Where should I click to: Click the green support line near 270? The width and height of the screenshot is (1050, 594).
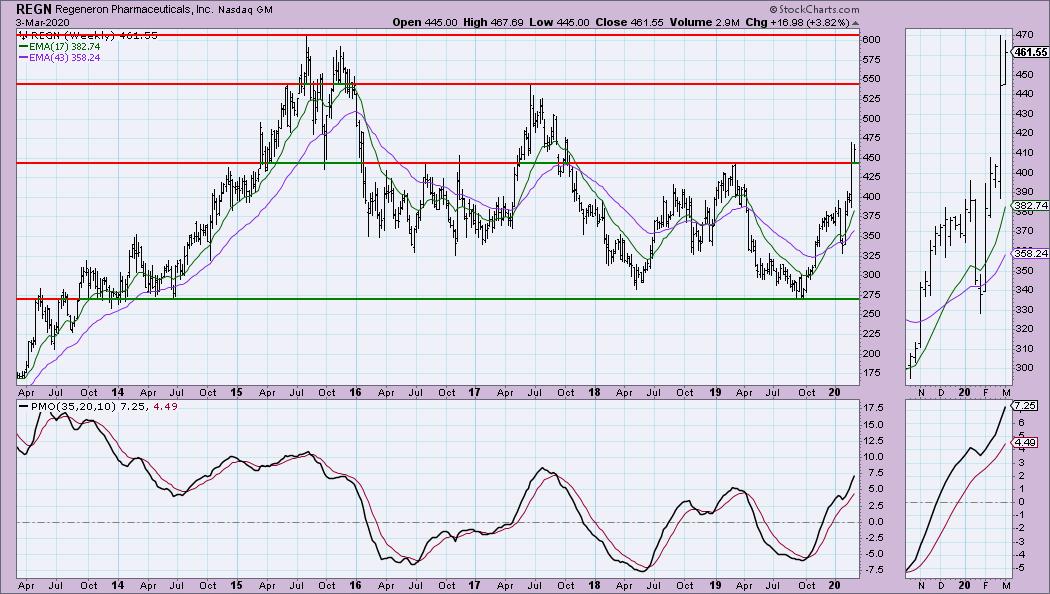point(438,299)
